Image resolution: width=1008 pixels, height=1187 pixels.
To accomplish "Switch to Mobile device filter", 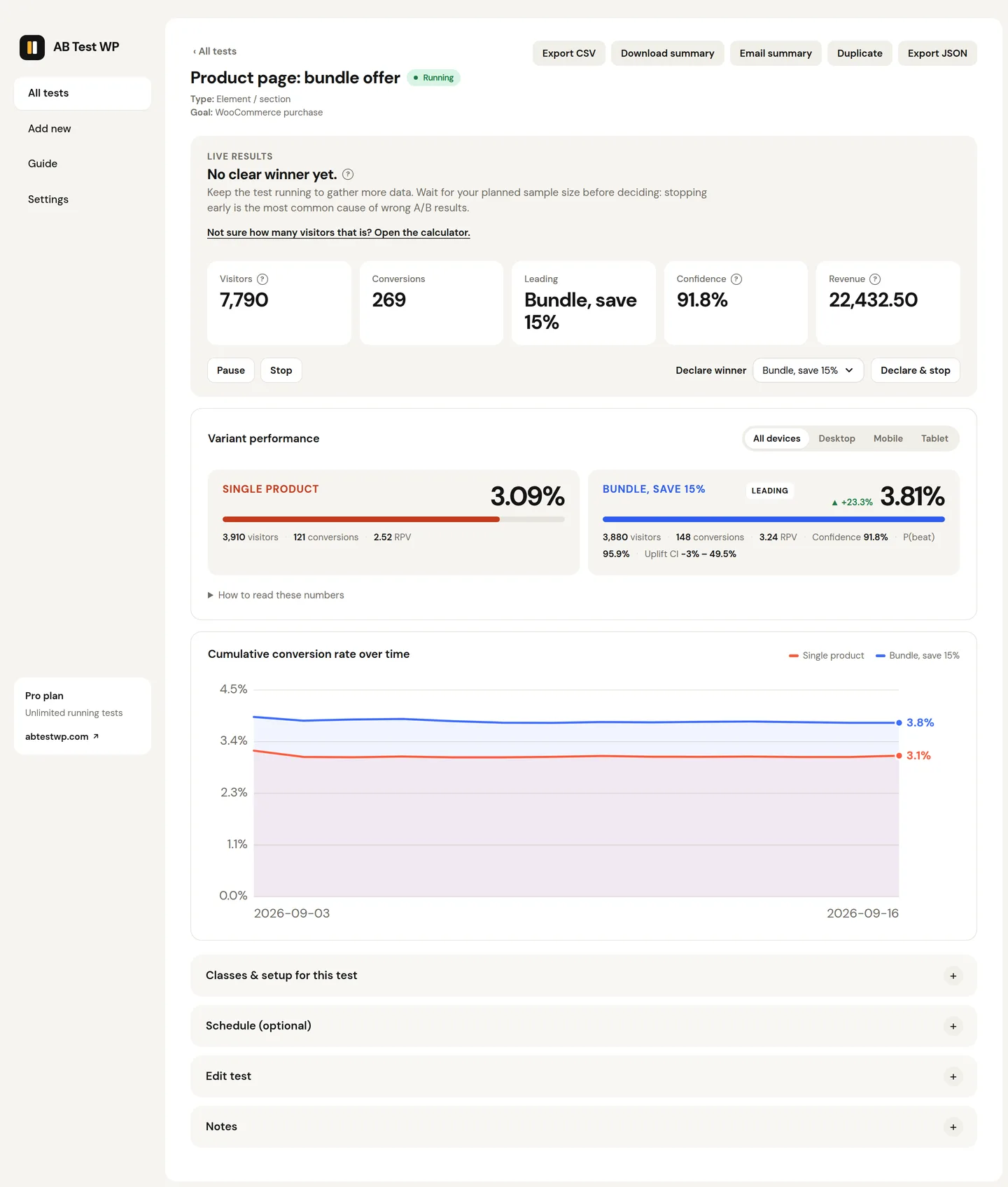I will point(888,439).
